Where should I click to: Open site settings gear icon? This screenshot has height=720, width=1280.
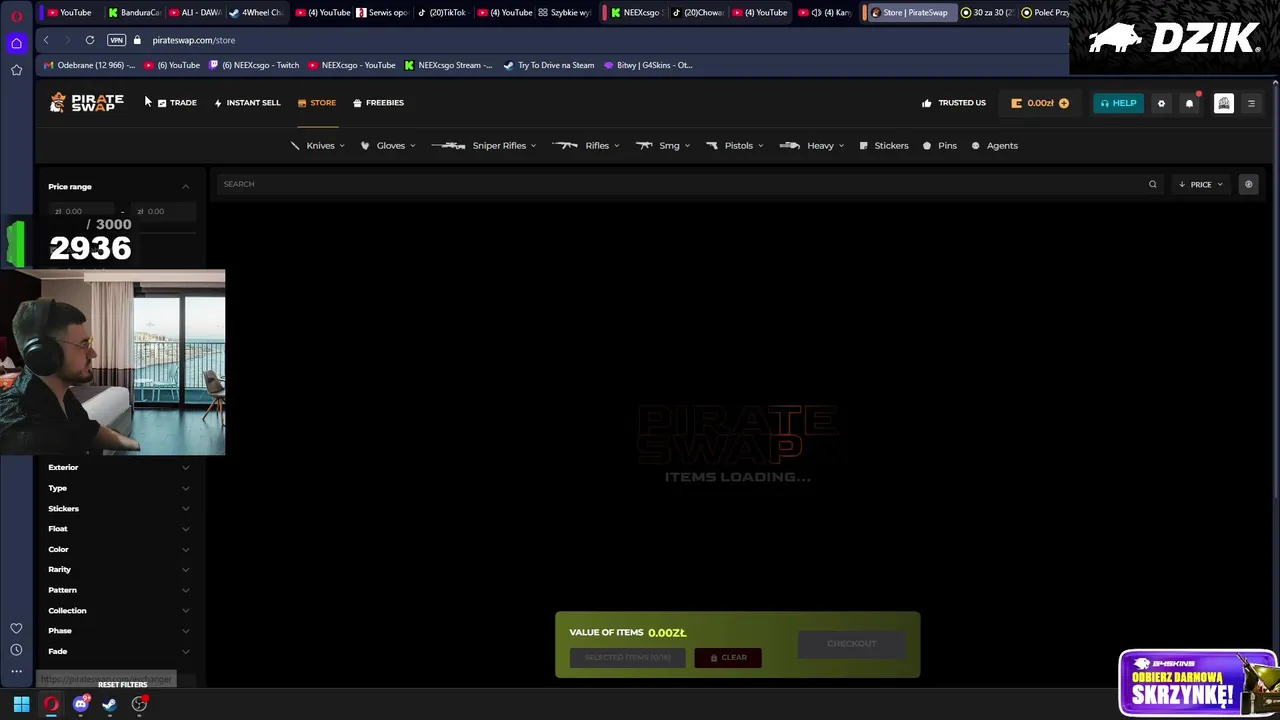[1161, 103]
